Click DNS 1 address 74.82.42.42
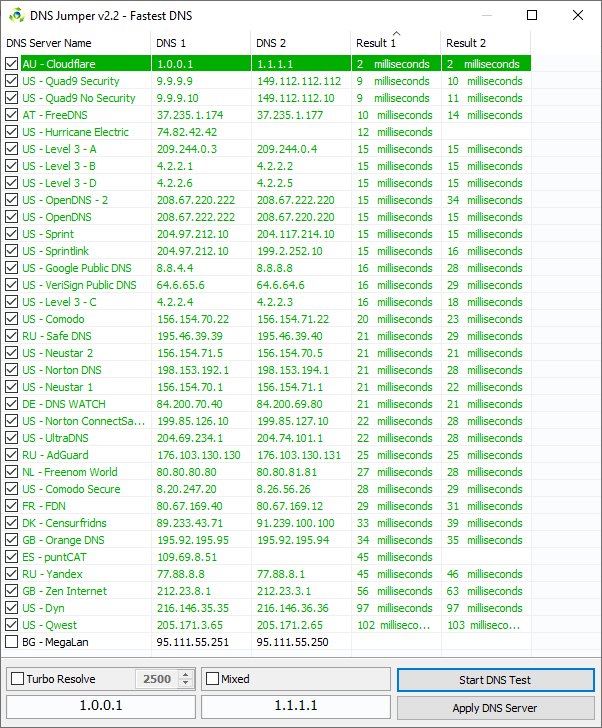The image size is (602, 728). pos(187,132)
